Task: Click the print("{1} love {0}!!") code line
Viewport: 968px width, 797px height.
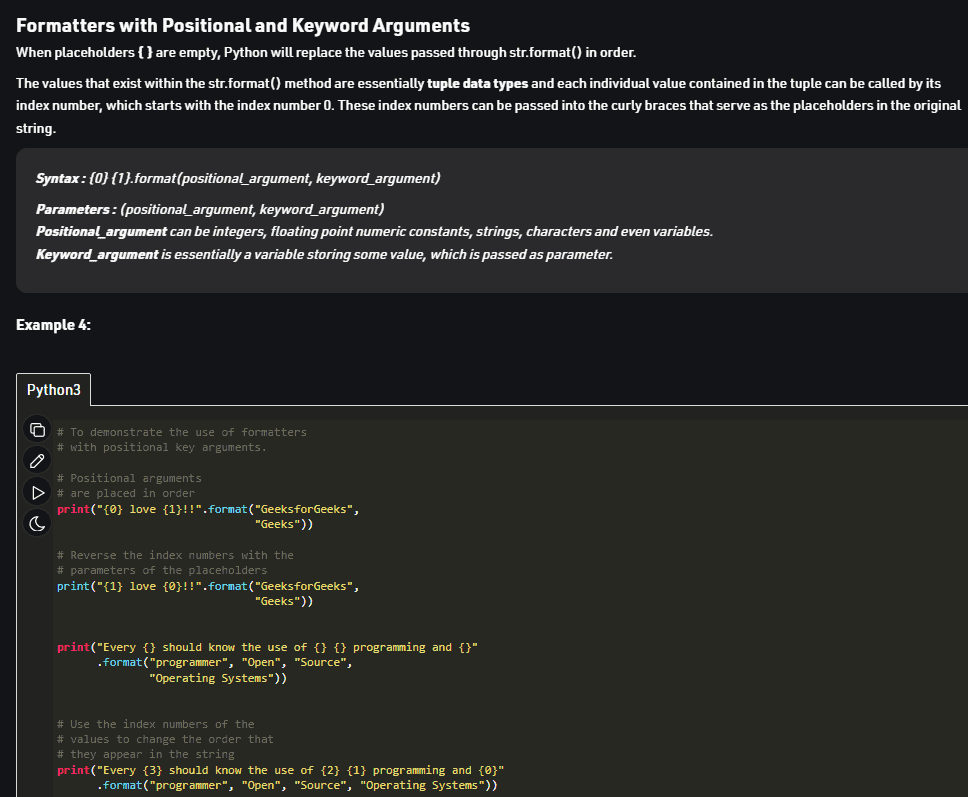Action: (208, 586)
